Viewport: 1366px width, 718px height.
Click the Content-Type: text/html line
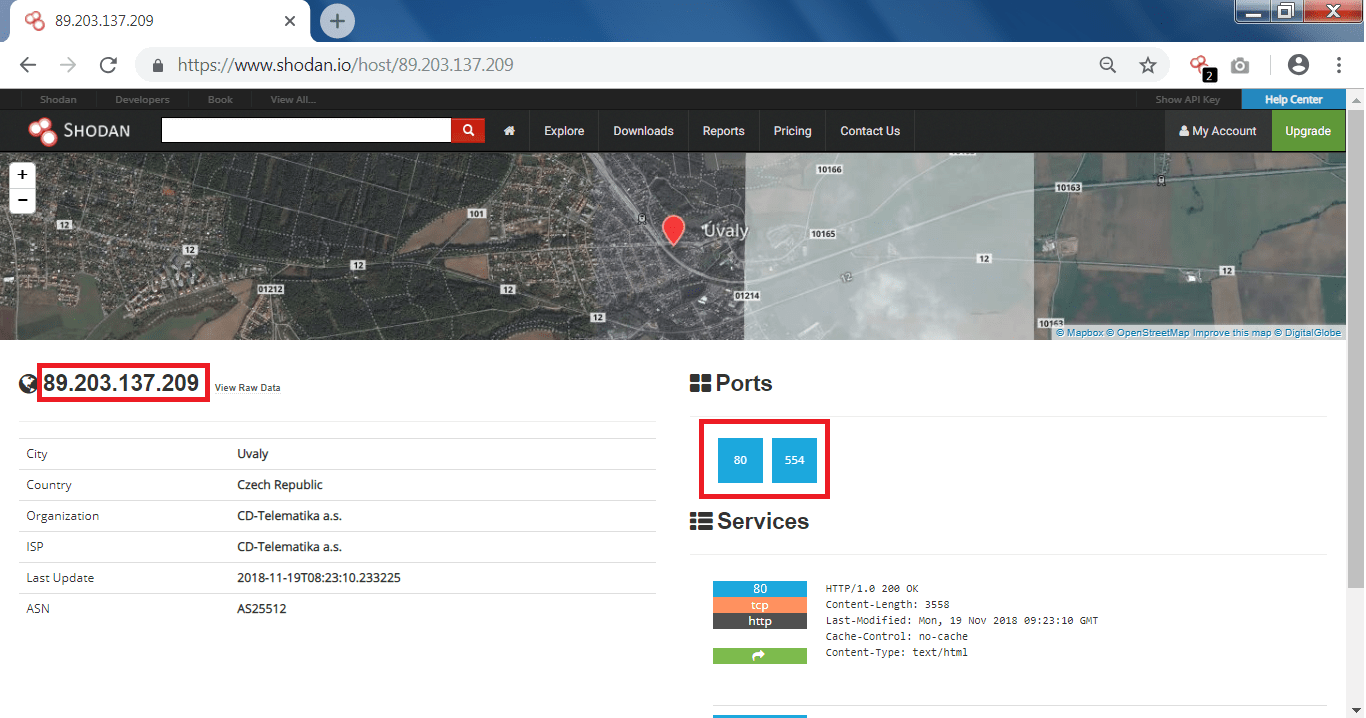point(897,653)
